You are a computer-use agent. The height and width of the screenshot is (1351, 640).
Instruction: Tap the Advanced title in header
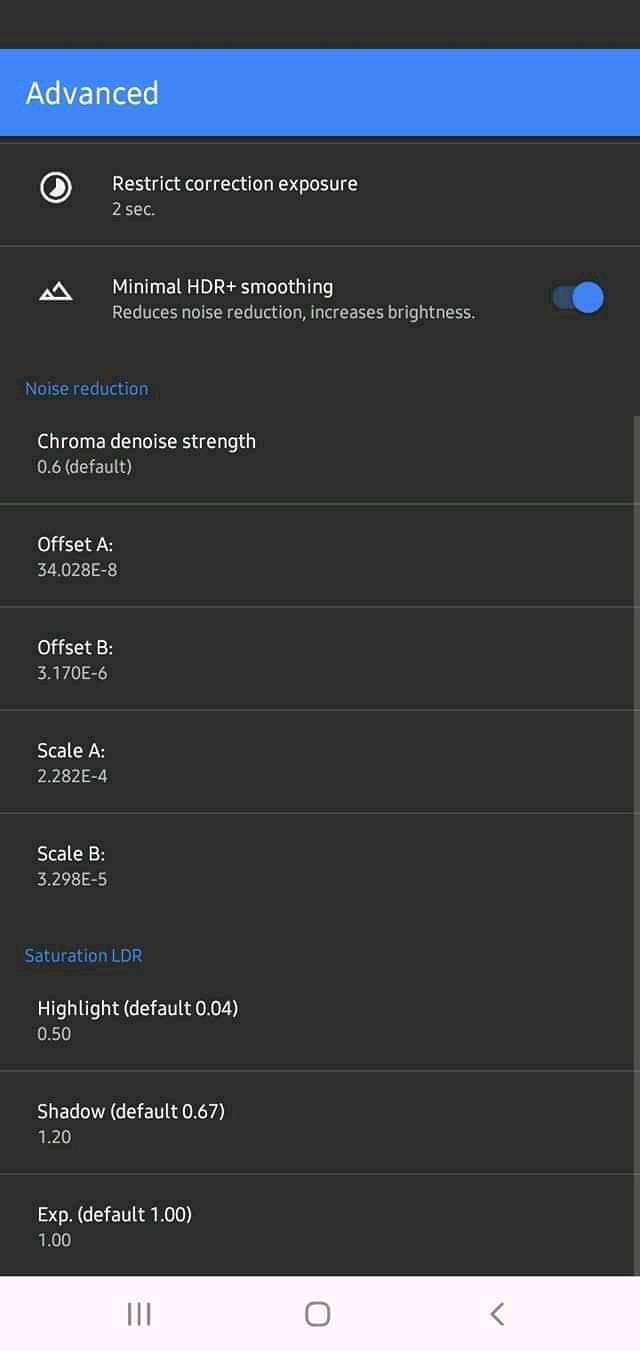[x=92, y=93]
